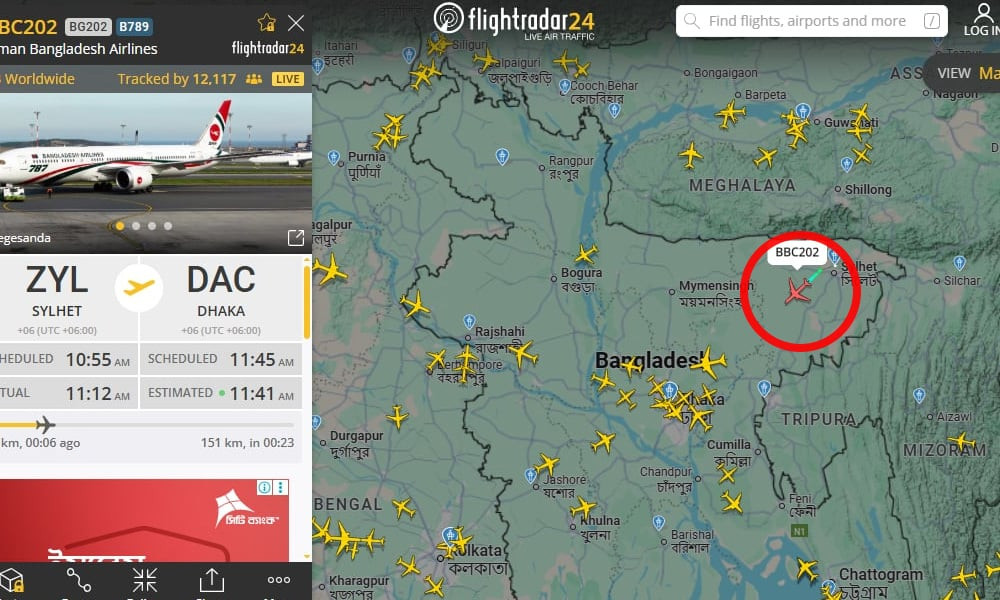
Task: Follow the aircraft using the converging arrows icon
Action: coord(145,580)
